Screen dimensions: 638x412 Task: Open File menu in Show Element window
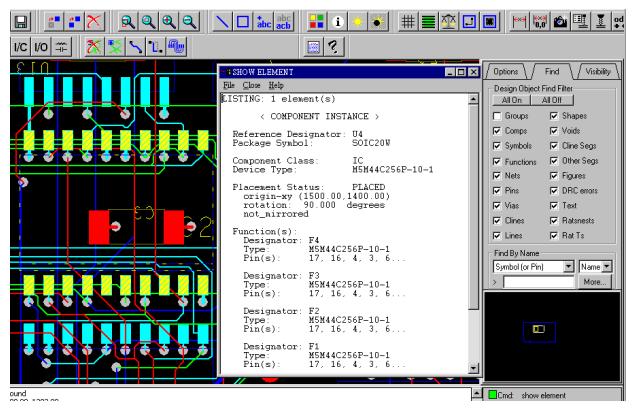point(229,85)
